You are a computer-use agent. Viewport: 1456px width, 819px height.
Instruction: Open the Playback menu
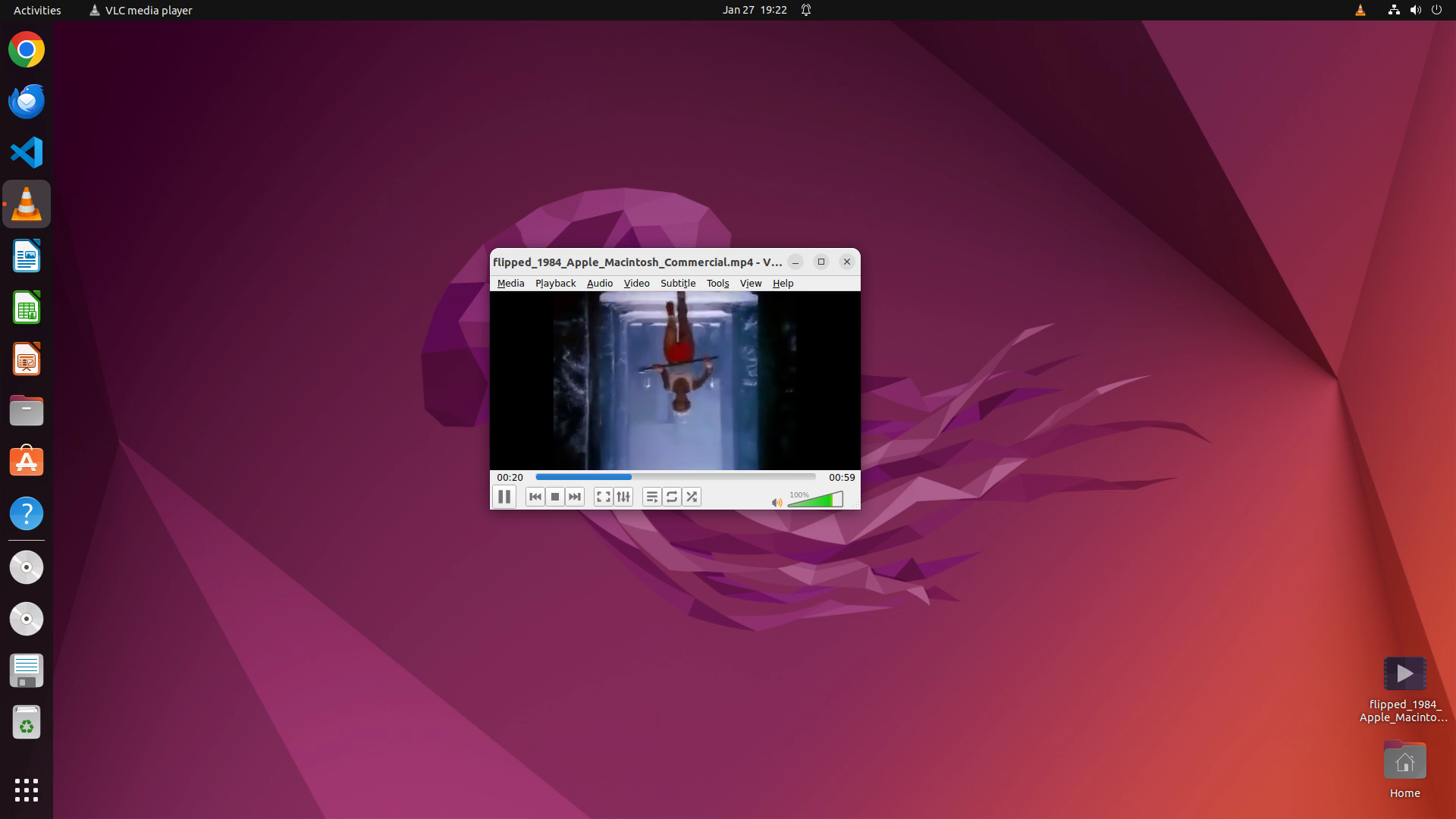click(555, 283)
